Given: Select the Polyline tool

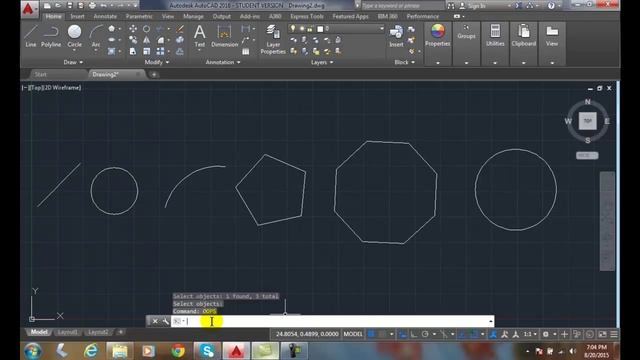Looking at the screenshot, I should click(51, 36).
